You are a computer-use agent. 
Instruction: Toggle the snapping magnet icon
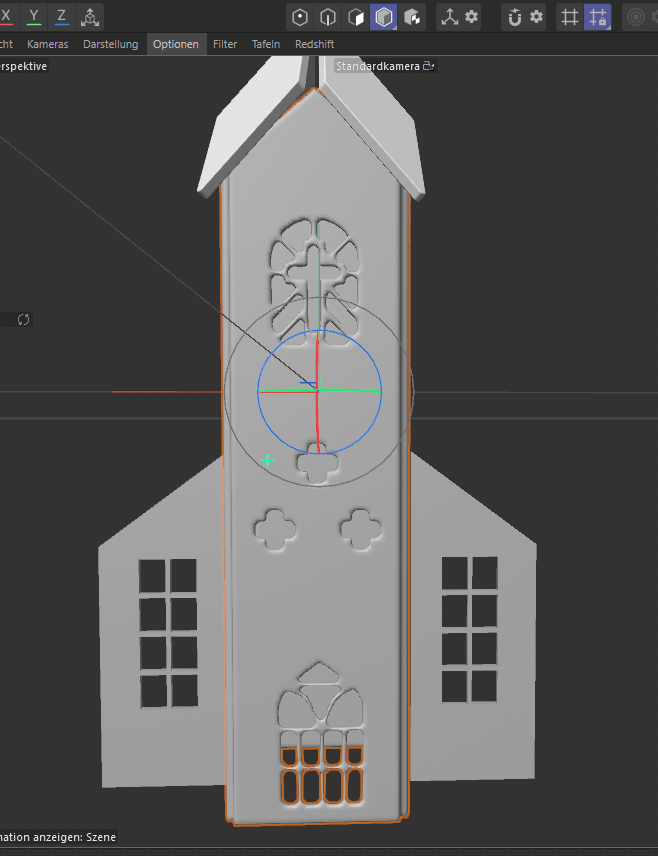point(514,17)
